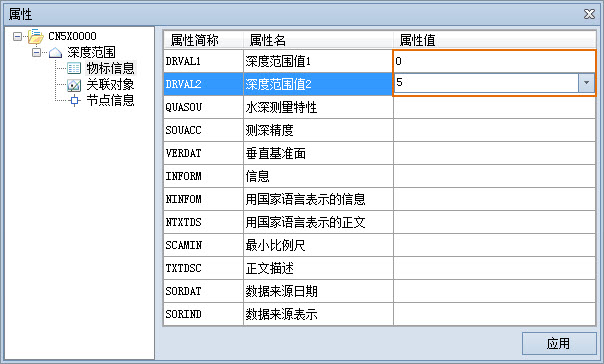Image resolution: width=604 pixels, height=364 pixels.
Task: Click the empty value cell for SORDAT
Action: pos(494,291)
